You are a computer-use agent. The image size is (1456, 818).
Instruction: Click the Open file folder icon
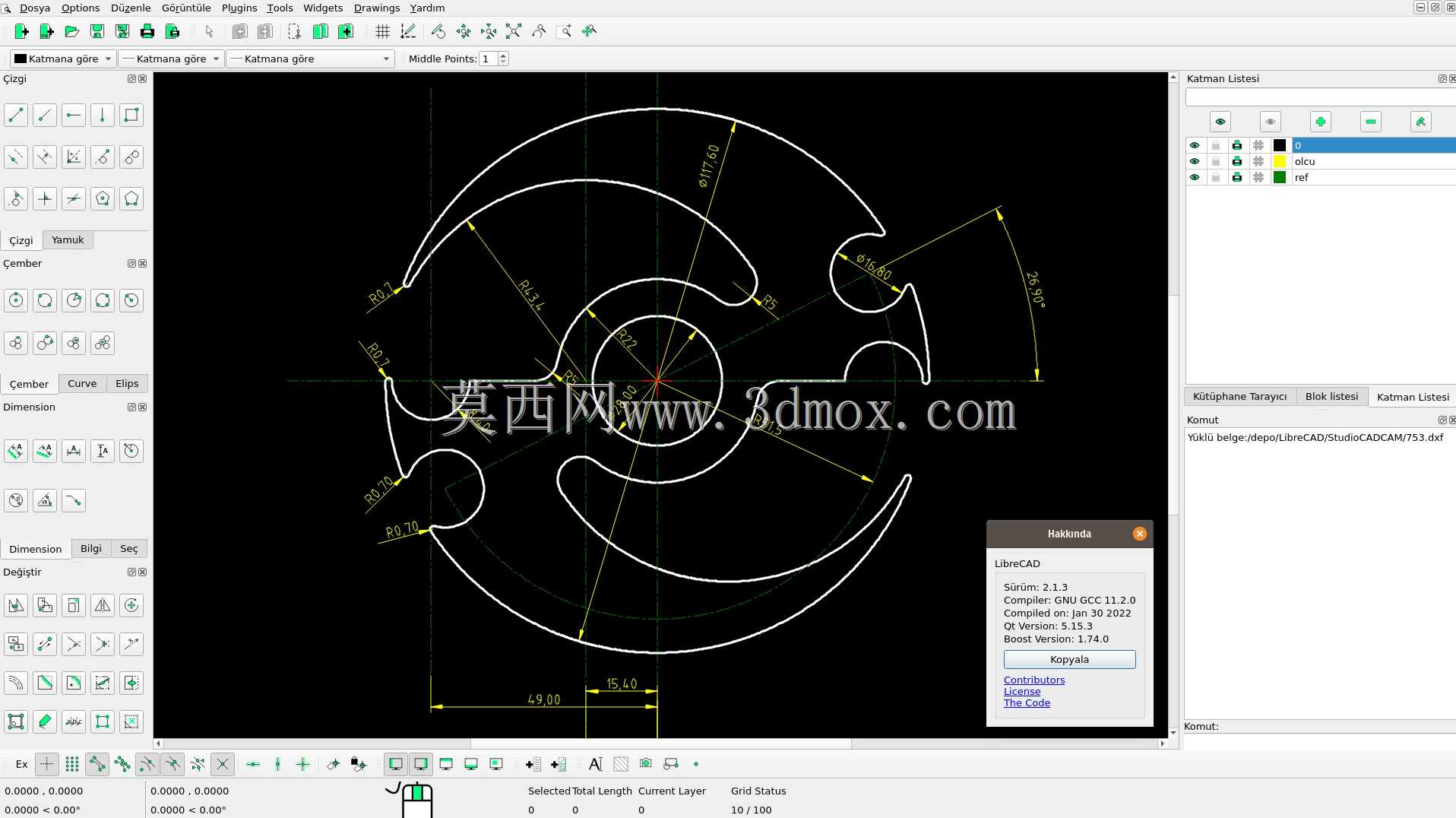point(71,31)
